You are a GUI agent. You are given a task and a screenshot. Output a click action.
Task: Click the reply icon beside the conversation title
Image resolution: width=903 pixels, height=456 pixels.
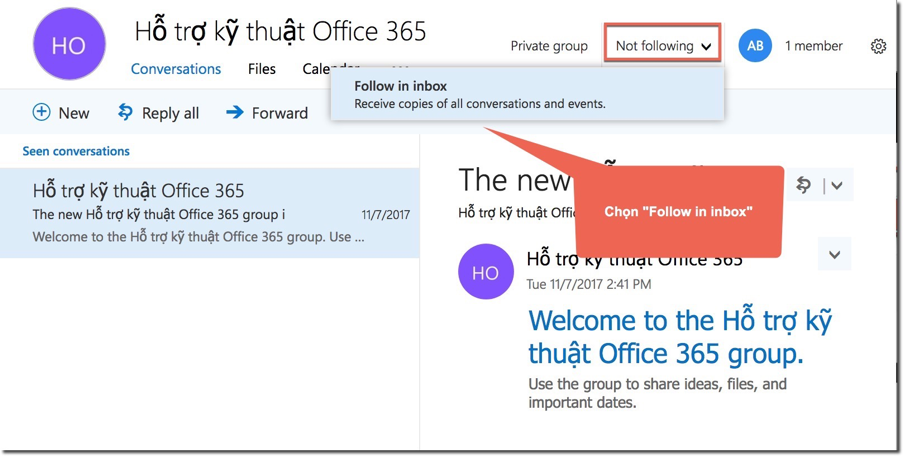coord(804,185)
